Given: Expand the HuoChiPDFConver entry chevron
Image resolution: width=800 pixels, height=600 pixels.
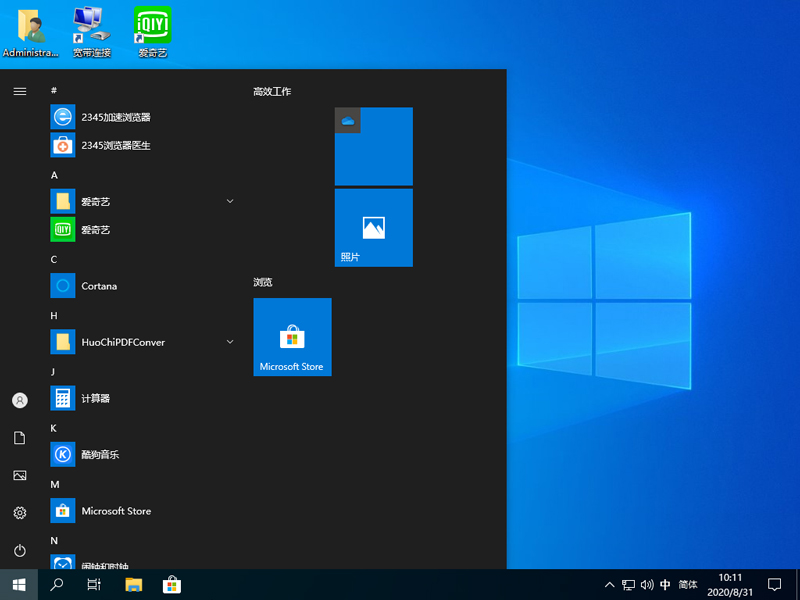Looking at the screenshot, I should (x=230, y=342).
